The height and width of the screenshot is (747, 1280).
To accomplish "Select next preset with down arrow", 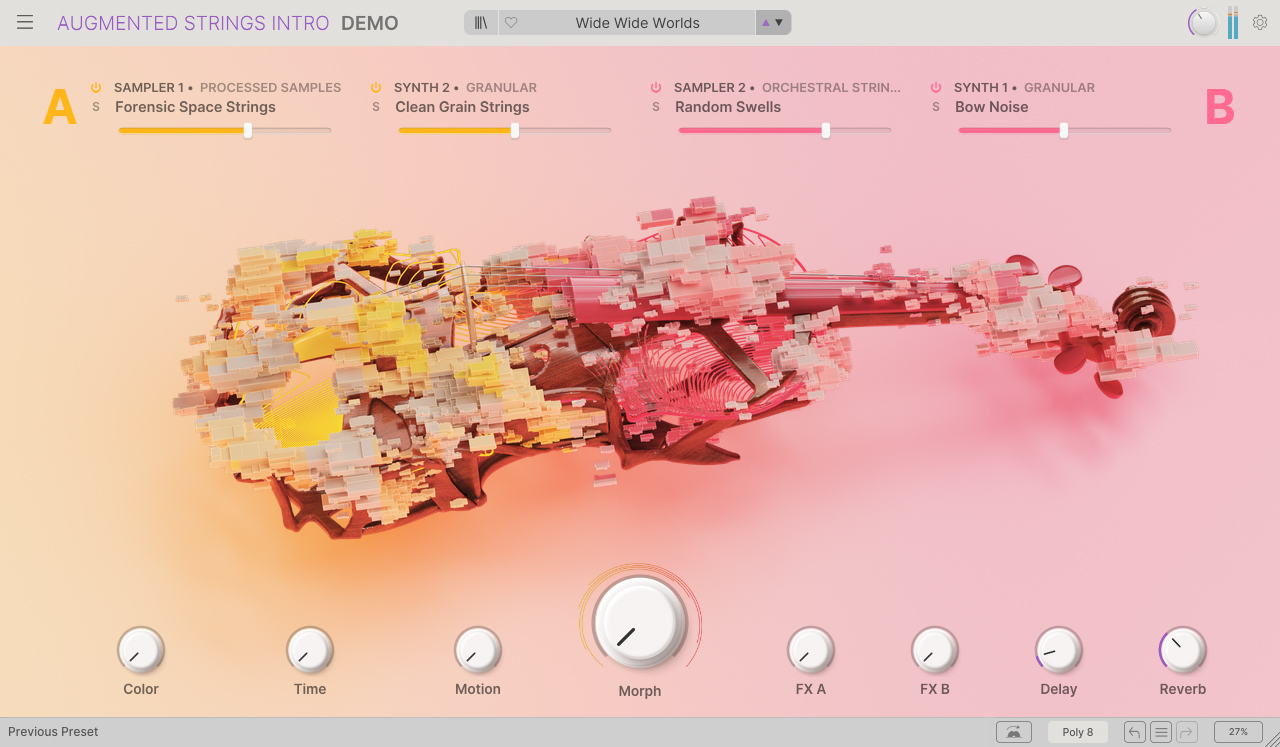I will pos(780,23).
